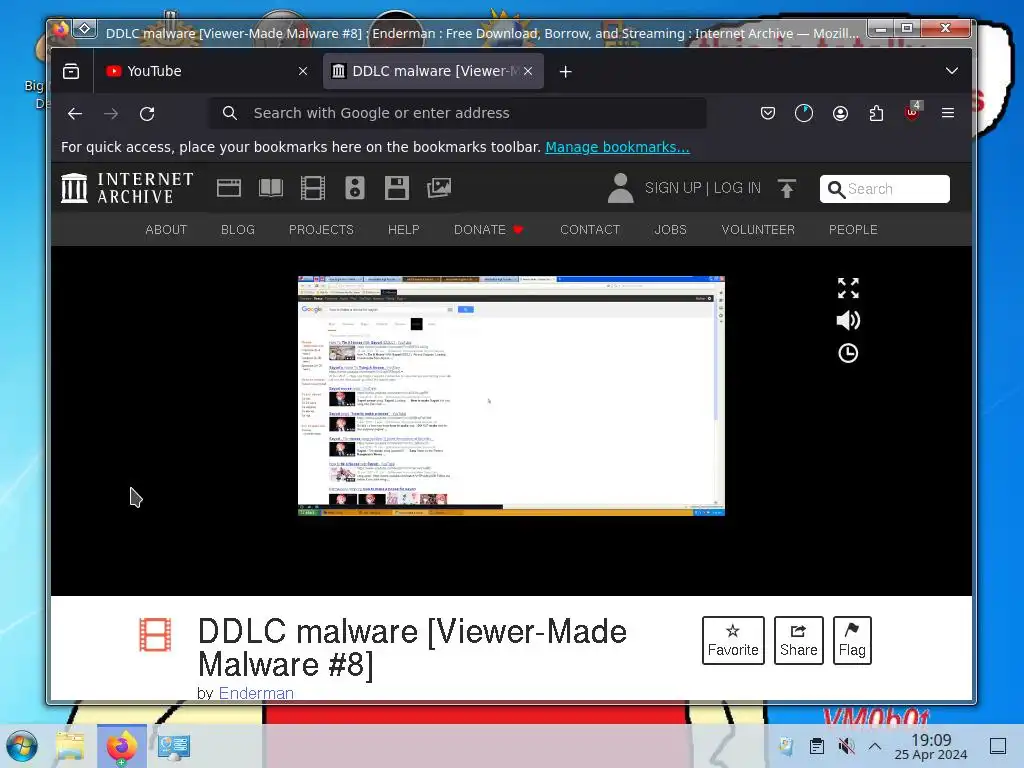Viewport: 1024px width, 768px height.
Task: Open the Firefox hamburger application menu
Action: [x=948, y=114]
